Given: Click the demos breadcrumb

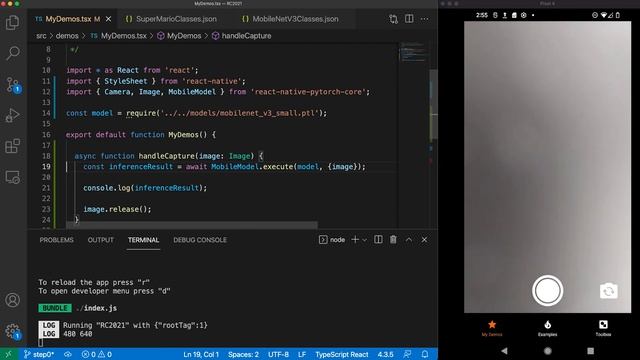Looking at the screenshot, I should 67,36.
